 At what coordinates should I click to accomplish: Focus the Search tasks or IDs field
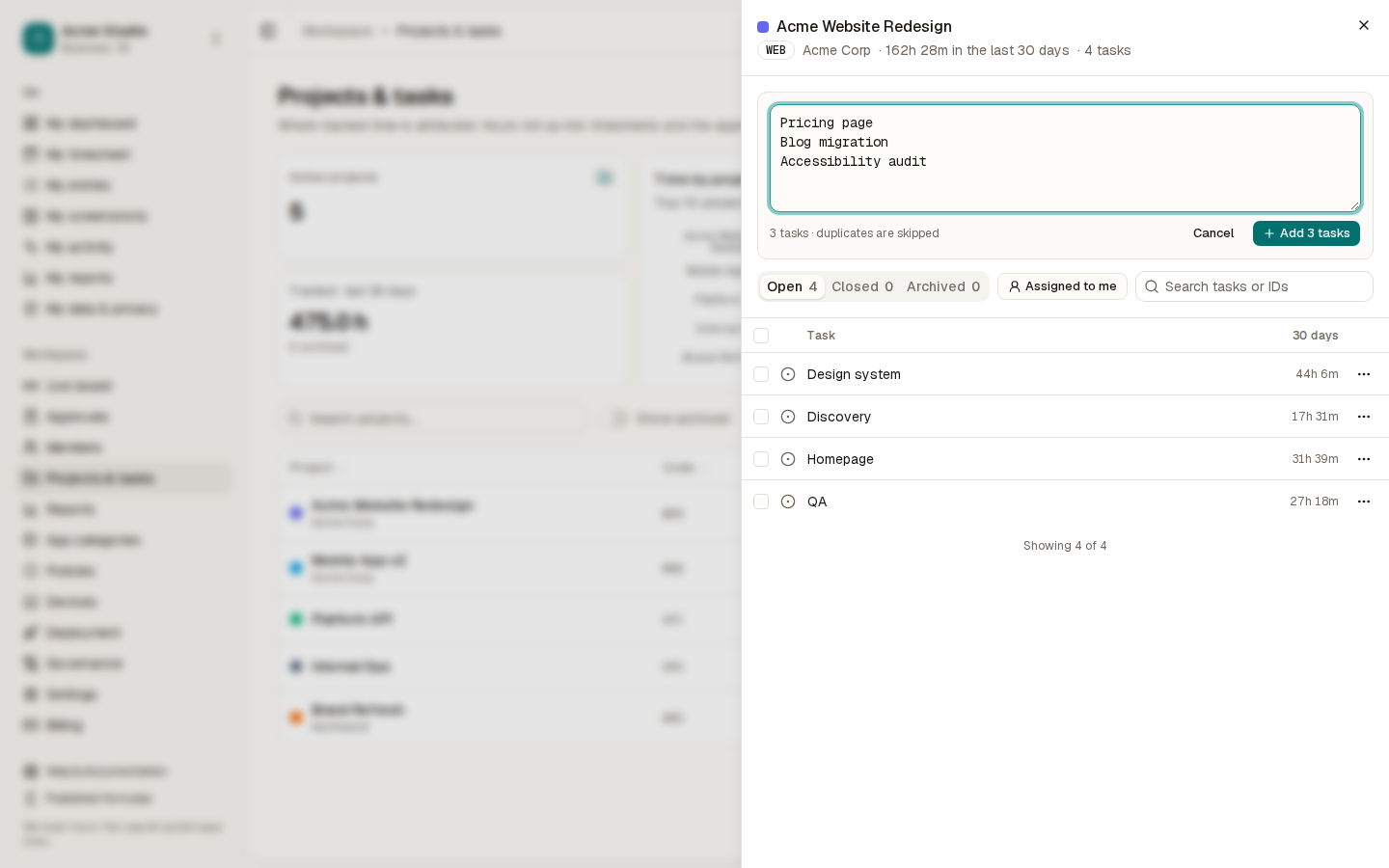[x=1254, y=286]
